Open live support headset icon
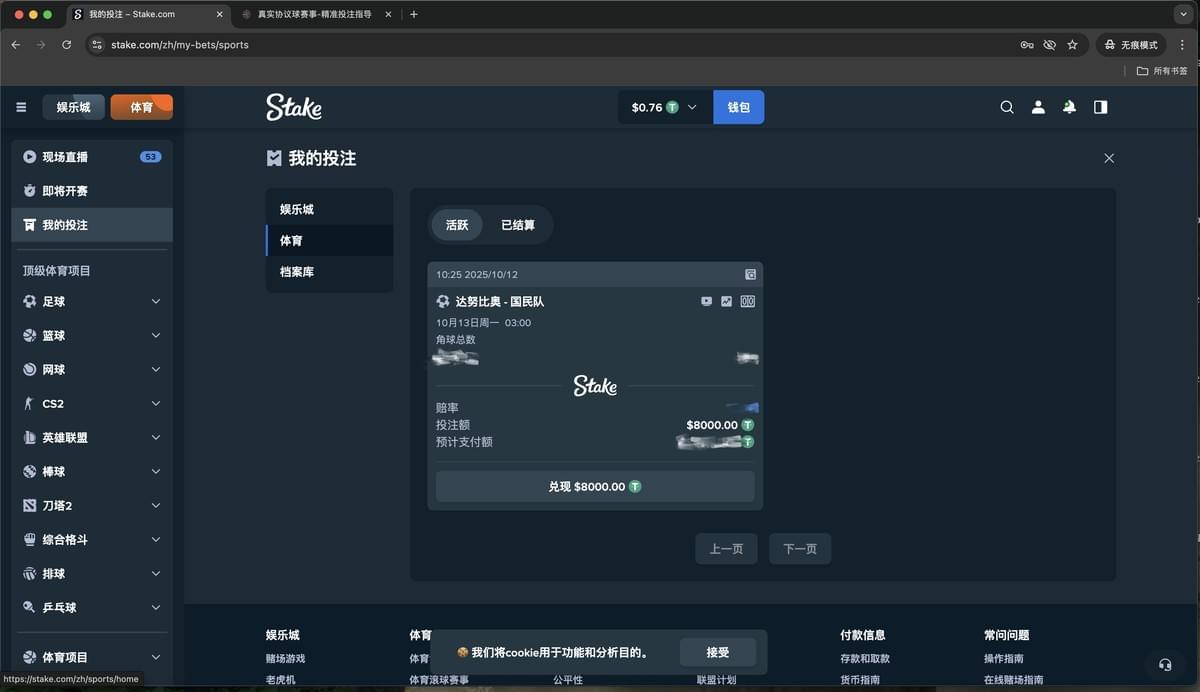Image resolution: width=1200 pixels, height=692 pixels. [1165, 664]
